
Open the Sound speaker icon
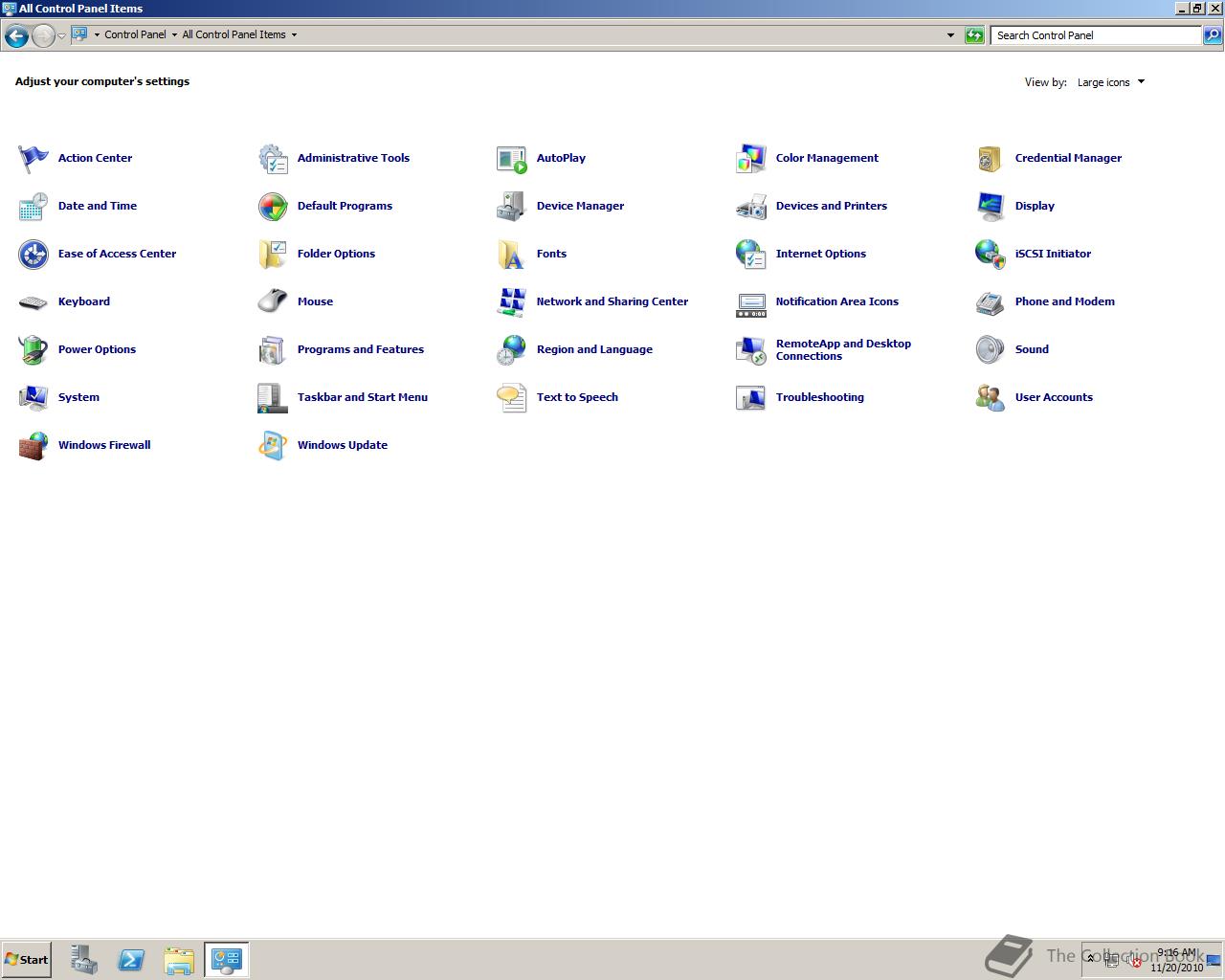[991, 349]
